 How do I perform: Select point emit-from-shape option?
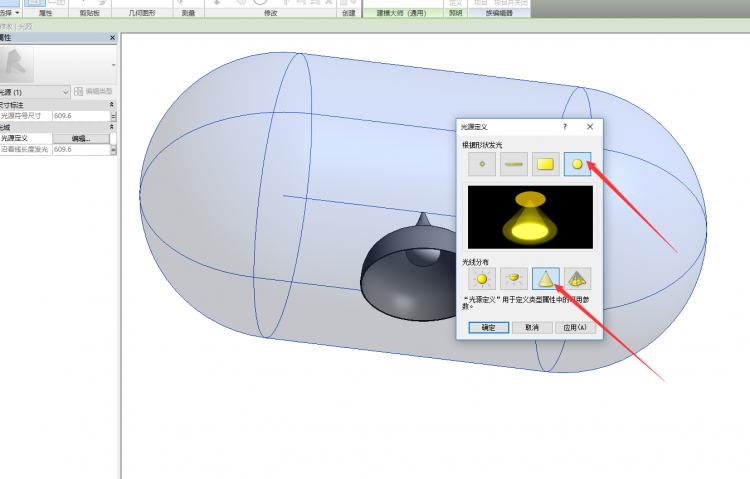click(x=482, y=164)
